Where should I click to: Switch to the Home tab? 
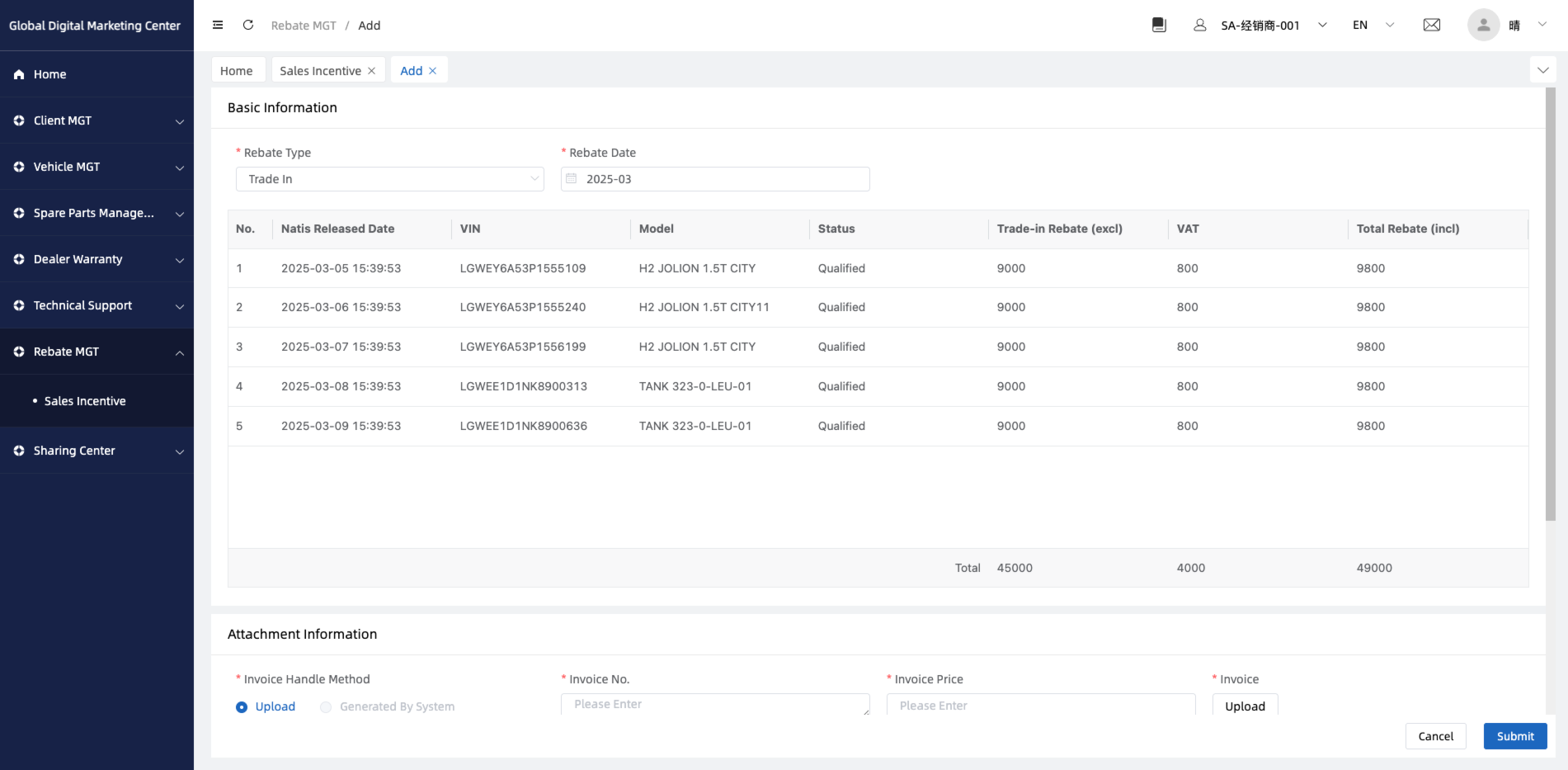(237, 71)
